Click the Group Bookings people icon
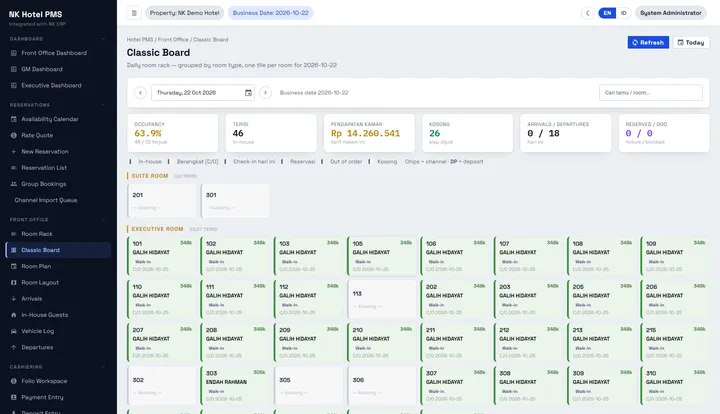This screenshot has width=720, height=414. click(14, 184)
